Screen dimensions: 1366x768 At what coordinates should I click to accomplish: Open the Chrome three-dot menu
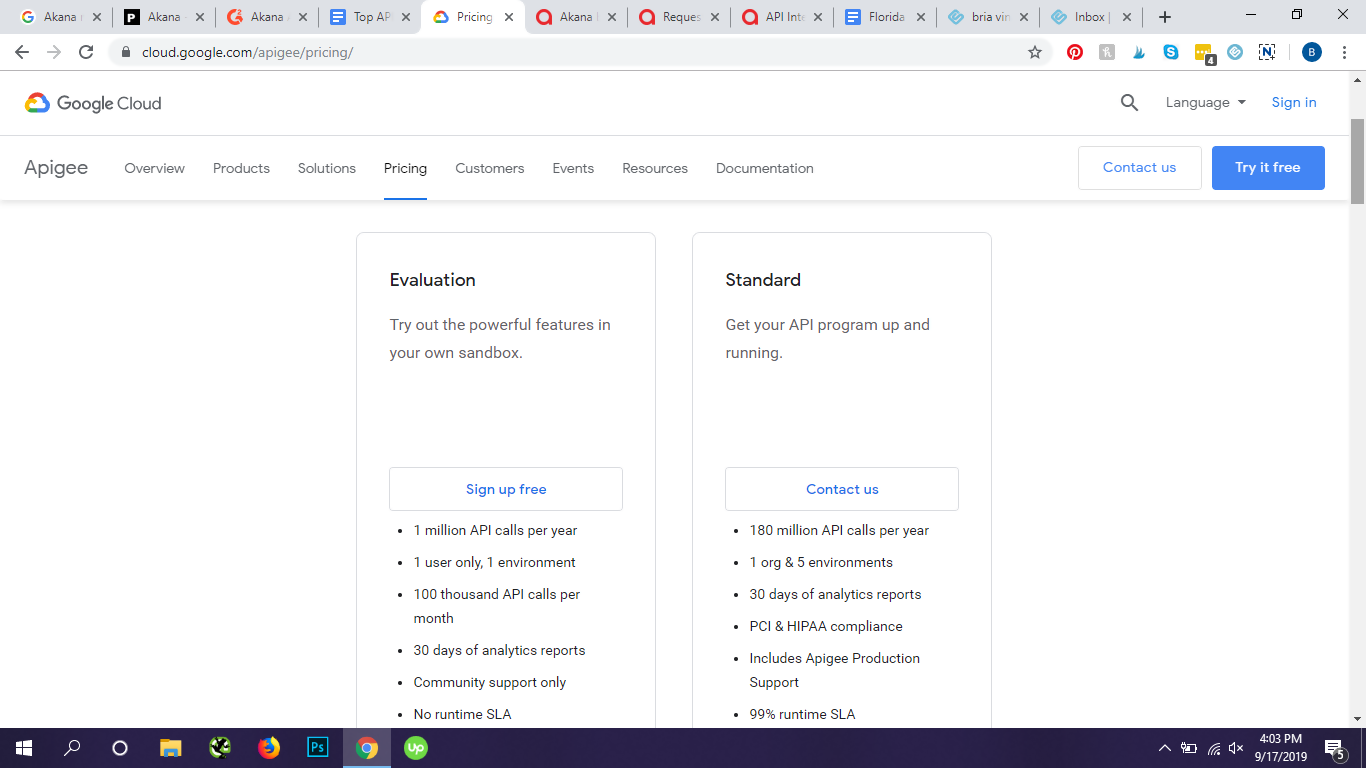(x=1344, y=52)
